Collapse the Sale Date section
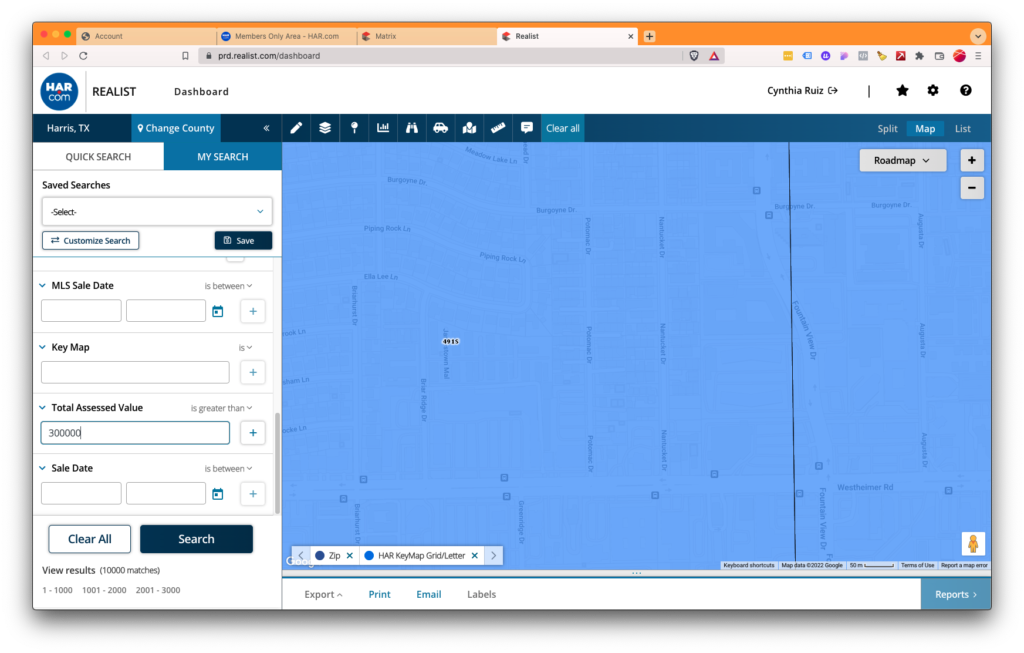1024x653 pixels. point(42,468)
